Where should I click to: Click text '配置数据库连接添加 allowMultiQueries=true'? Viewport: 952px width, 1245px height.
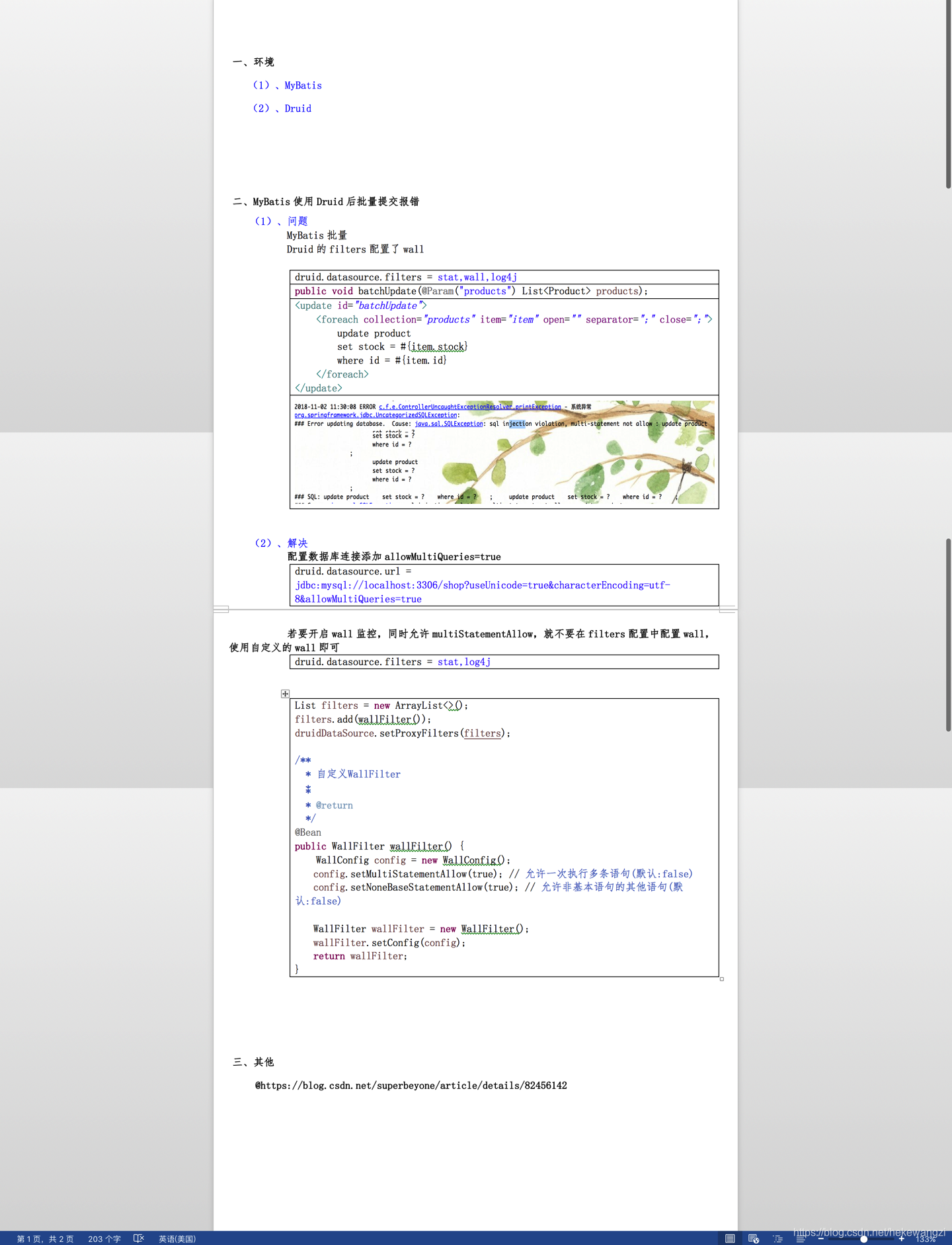(x=394, y=557)
